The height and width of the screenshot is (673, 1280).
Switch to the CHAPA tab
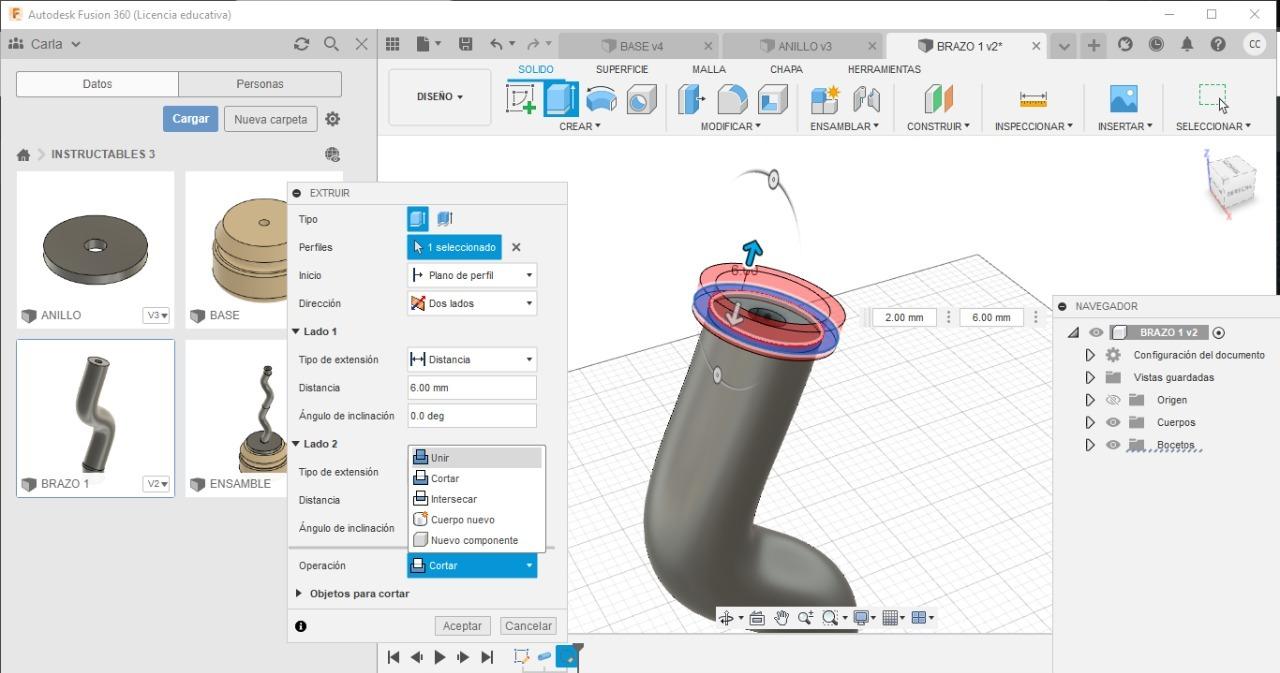pos(786,69)
